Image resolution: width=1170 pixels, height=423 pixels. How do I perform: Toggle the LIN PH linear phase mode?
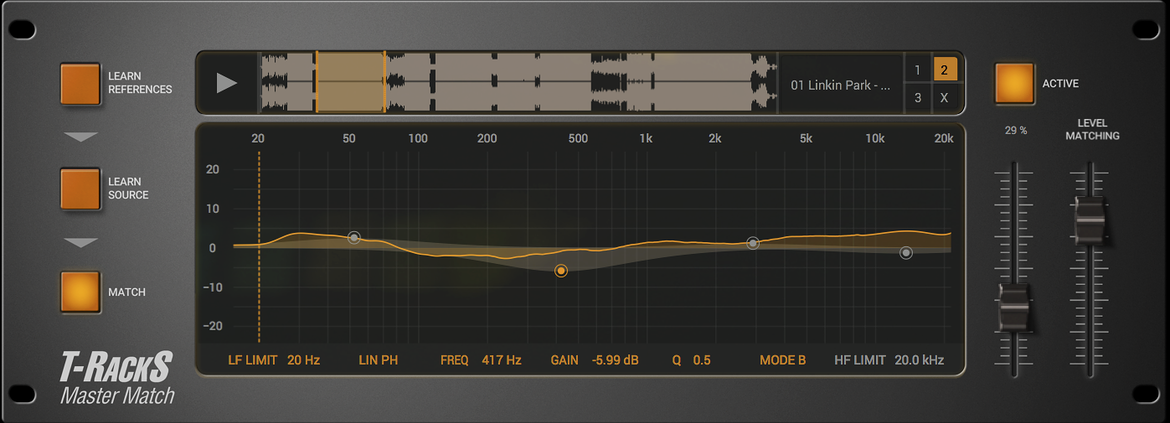coord(378,360)
